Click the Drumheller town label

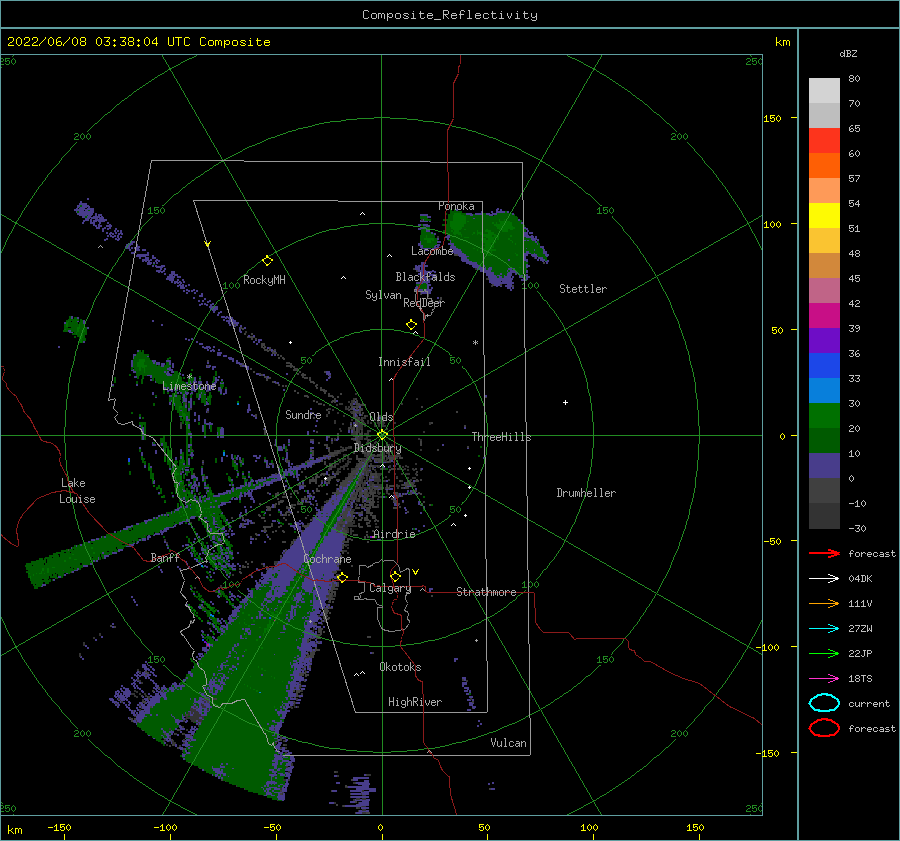click(x=586, y=493)
